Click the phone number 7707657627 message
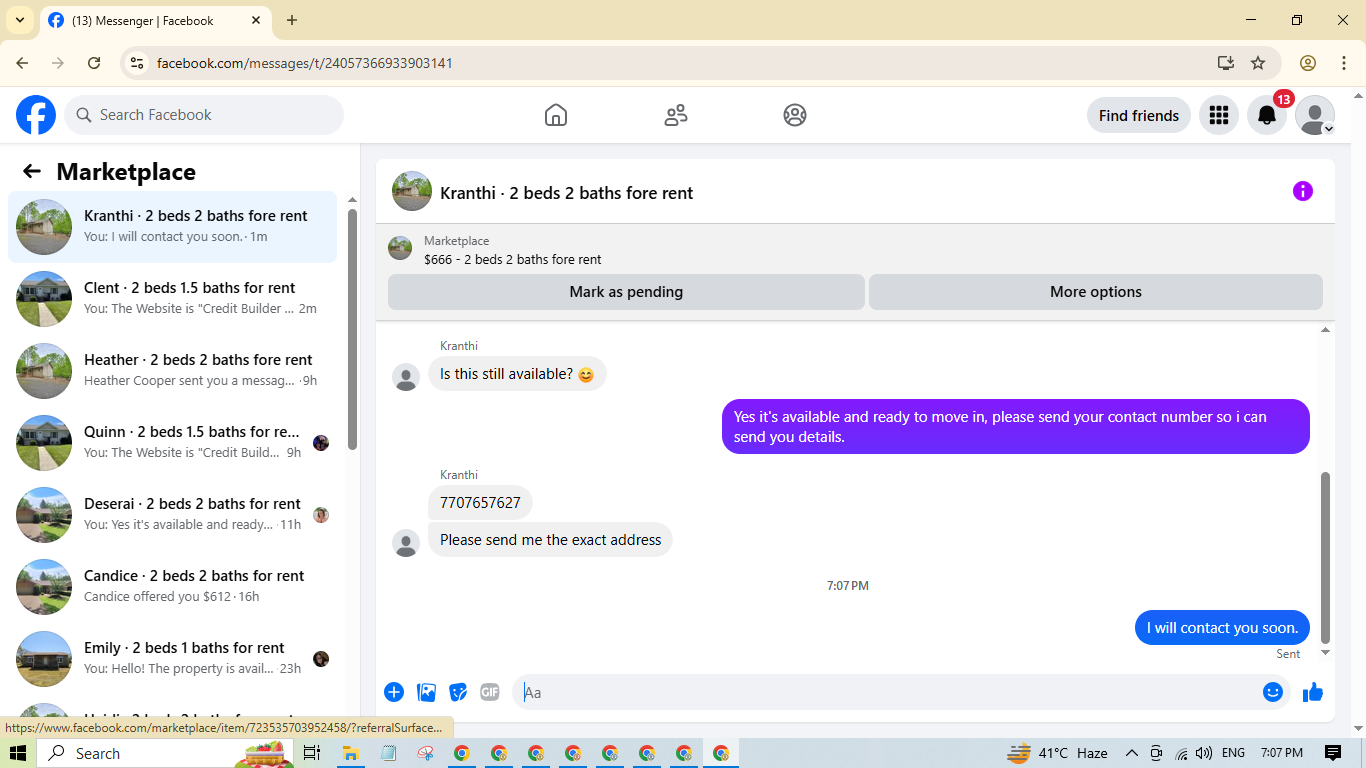 (x=480, y=503)
